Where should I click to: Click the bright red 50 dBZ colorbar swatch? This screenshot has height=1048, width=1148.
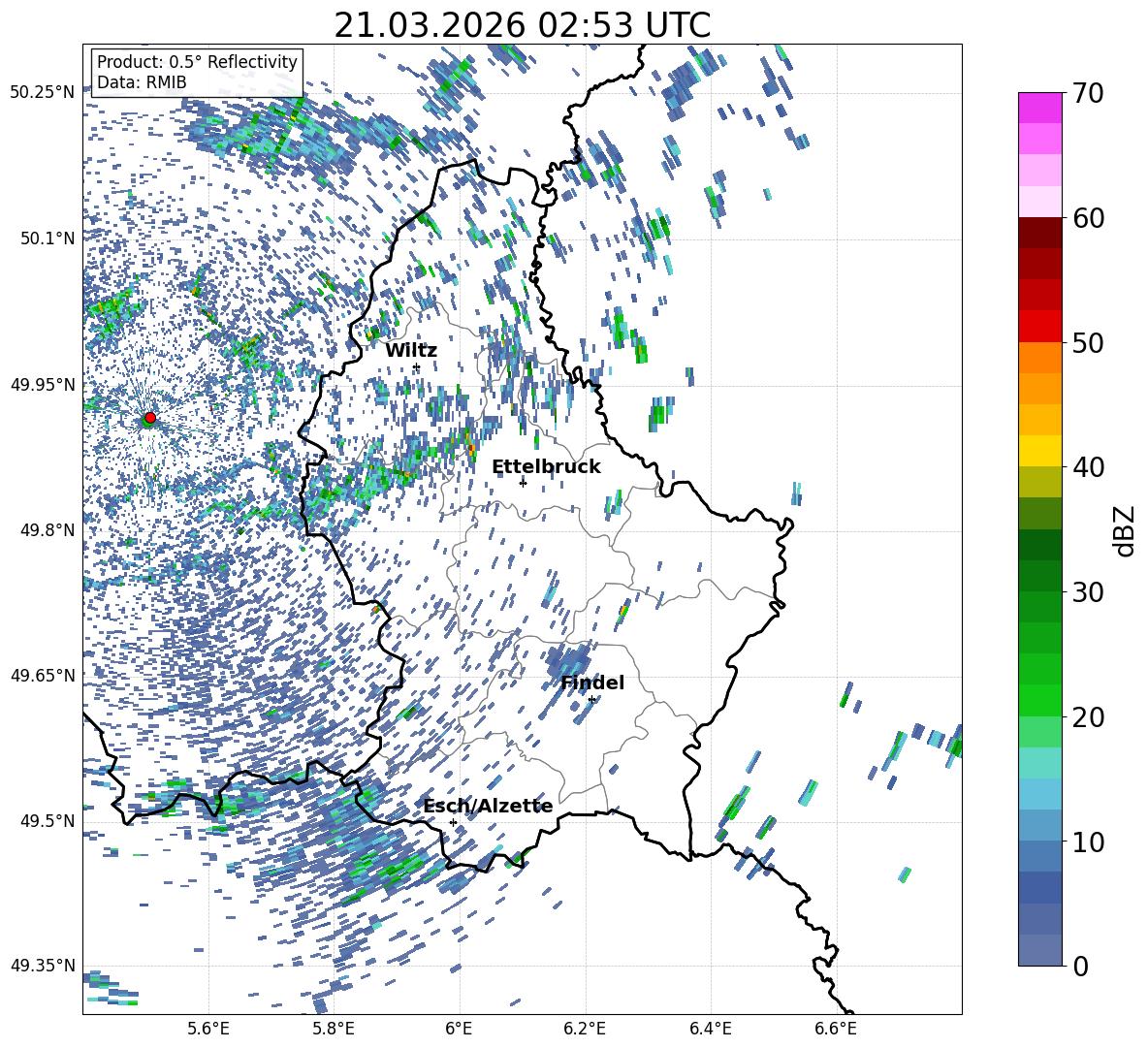[x=1039, y=327]
